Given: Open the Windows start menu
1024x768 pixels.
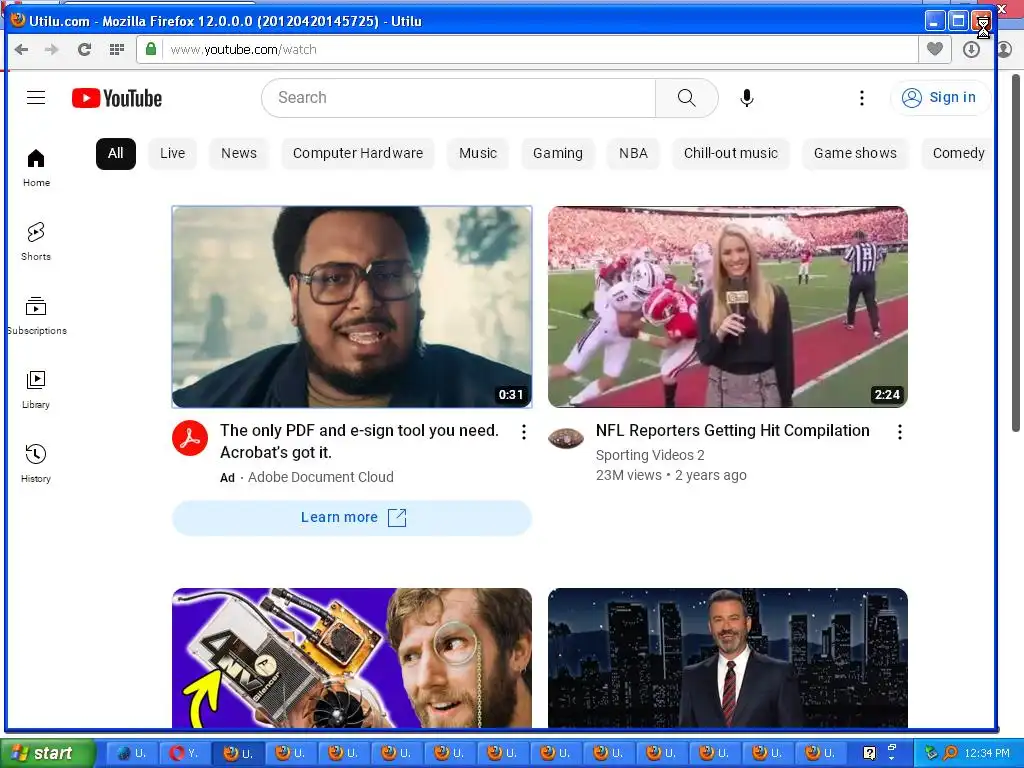Looking at the screenshot, I should (x=48, y=753).
